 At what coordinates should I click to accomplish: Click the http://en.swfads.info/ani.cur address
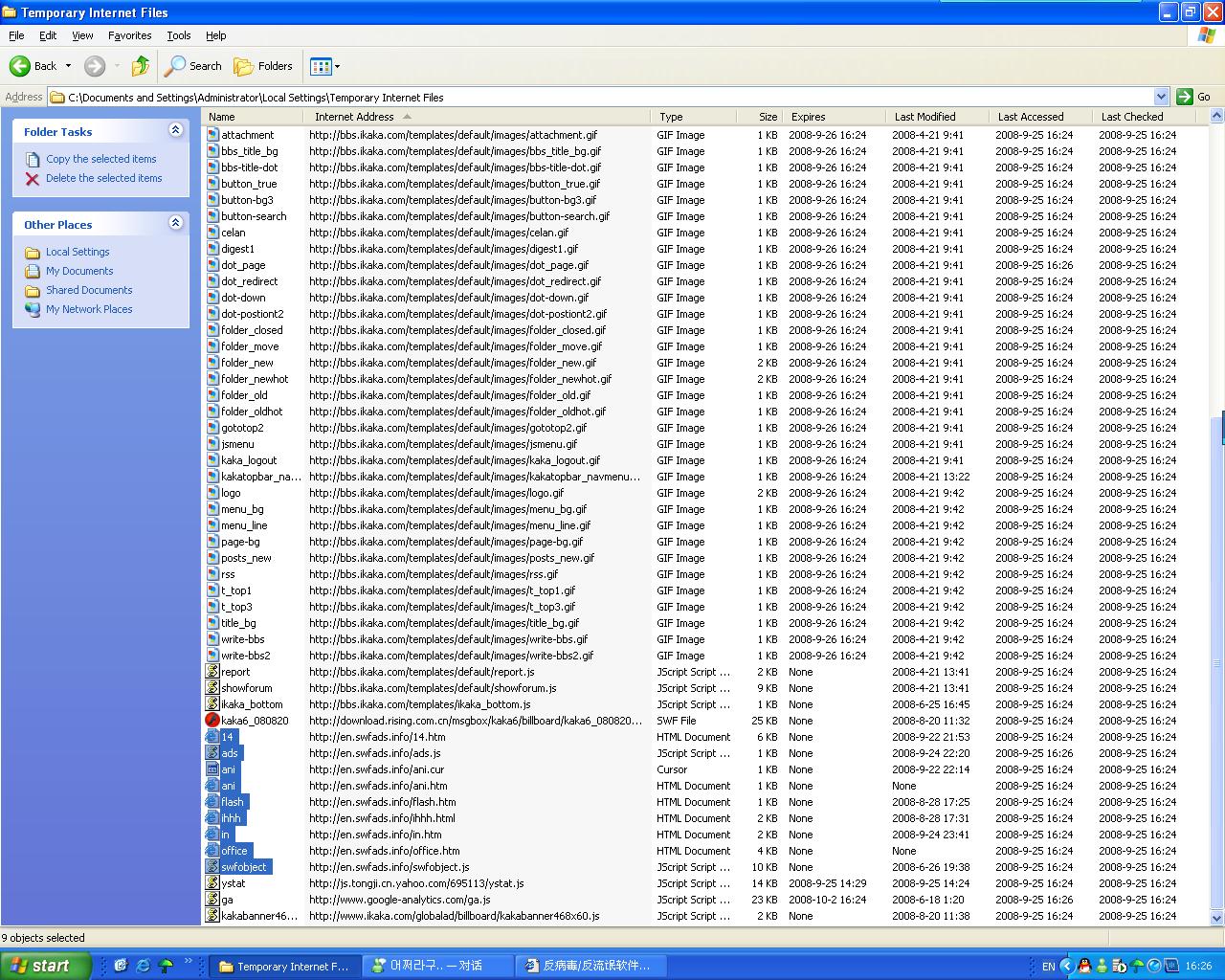click(376, 769)
